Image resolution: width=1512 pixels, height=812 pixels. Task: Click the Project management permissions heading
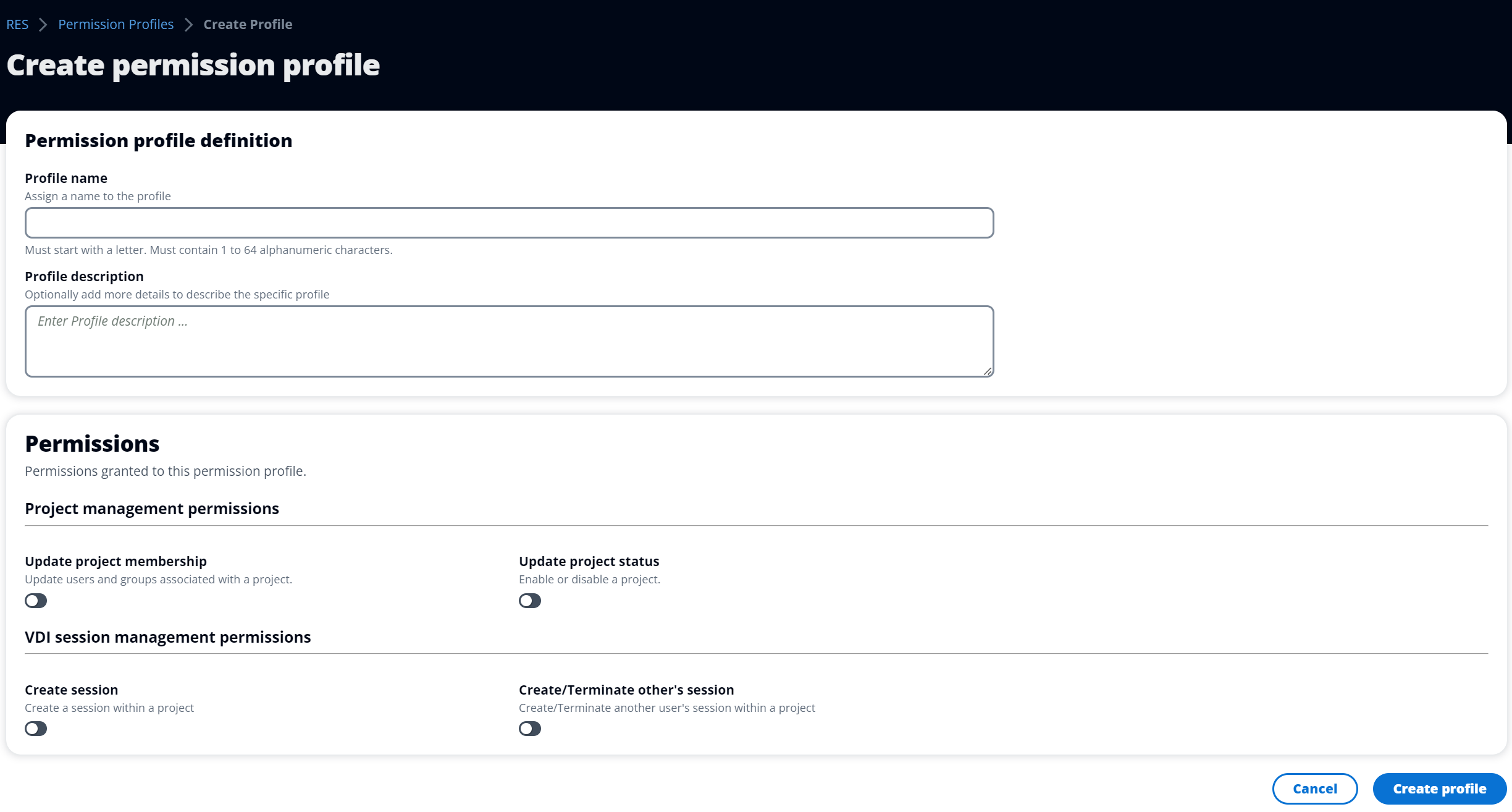[x=152, y=509]
